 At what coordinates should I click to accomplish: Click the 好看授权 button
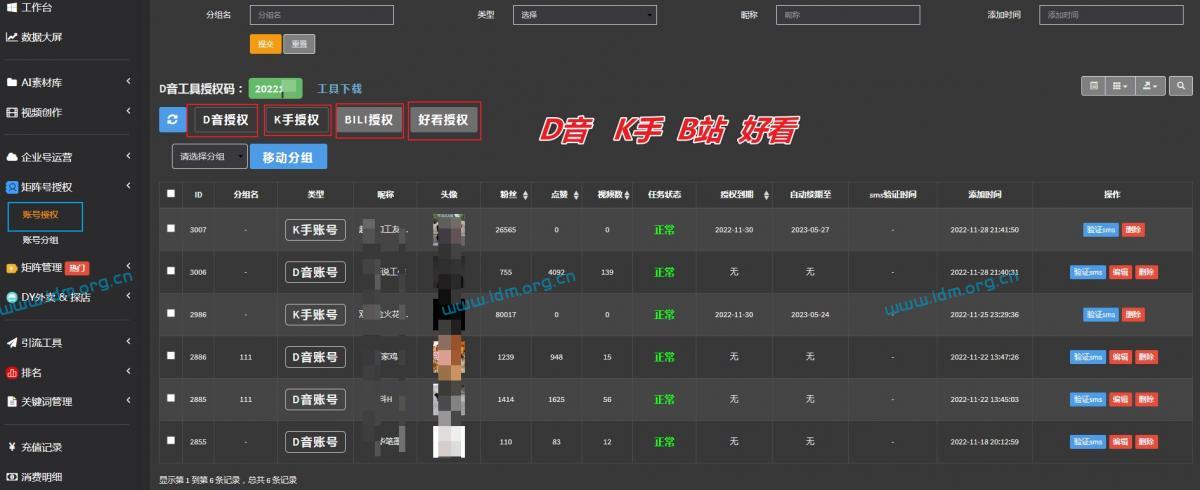[x=443, y=120]
